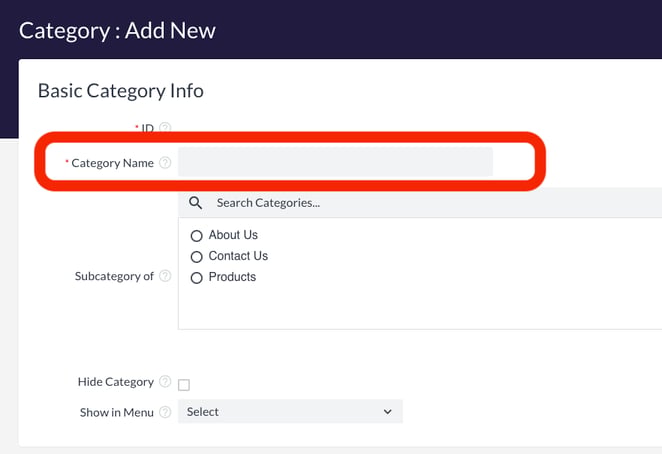Open the Subcategory of help tooltip icon
Screen dimensions: 662x454
(x=165, y=276)
